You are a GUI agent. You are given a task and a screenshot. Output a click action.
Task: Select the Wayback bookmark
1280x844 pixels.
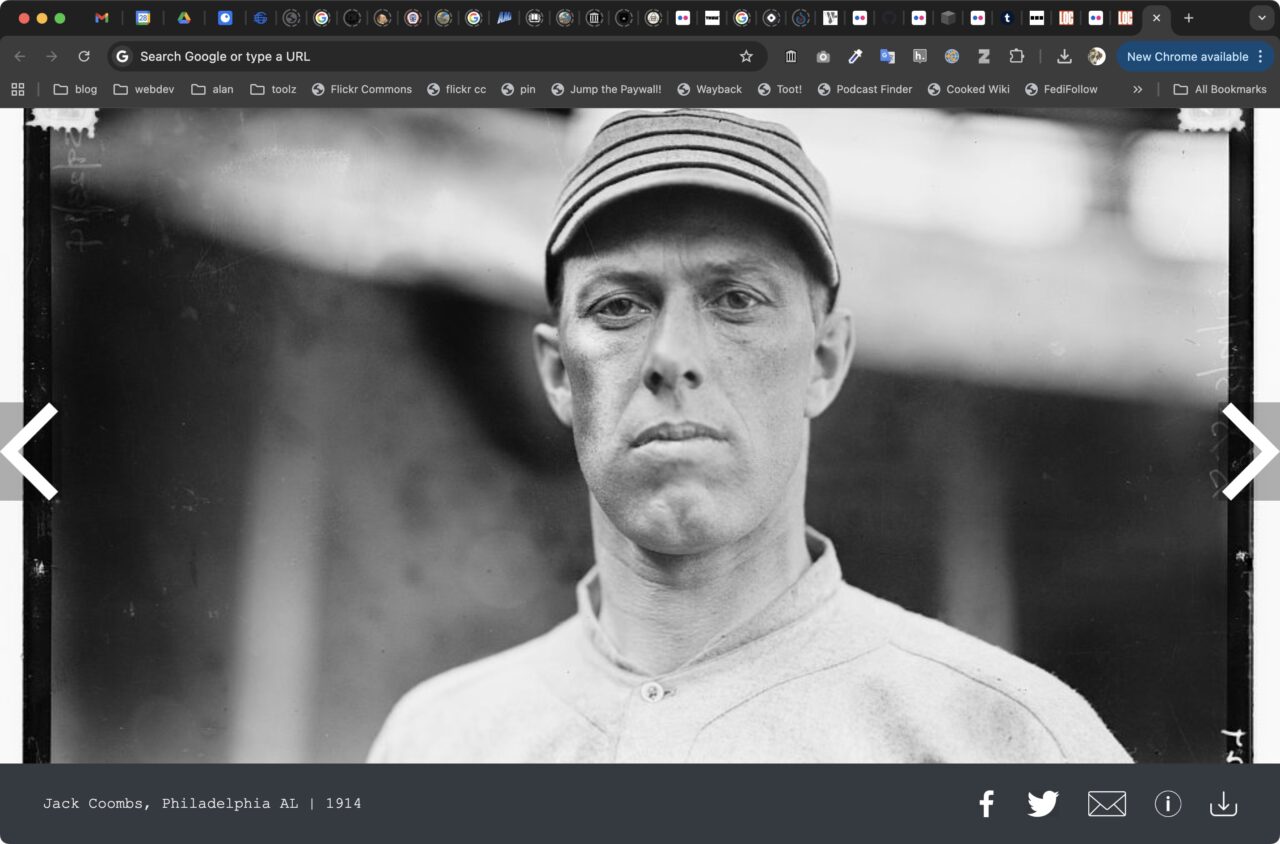tap(711, 89)
